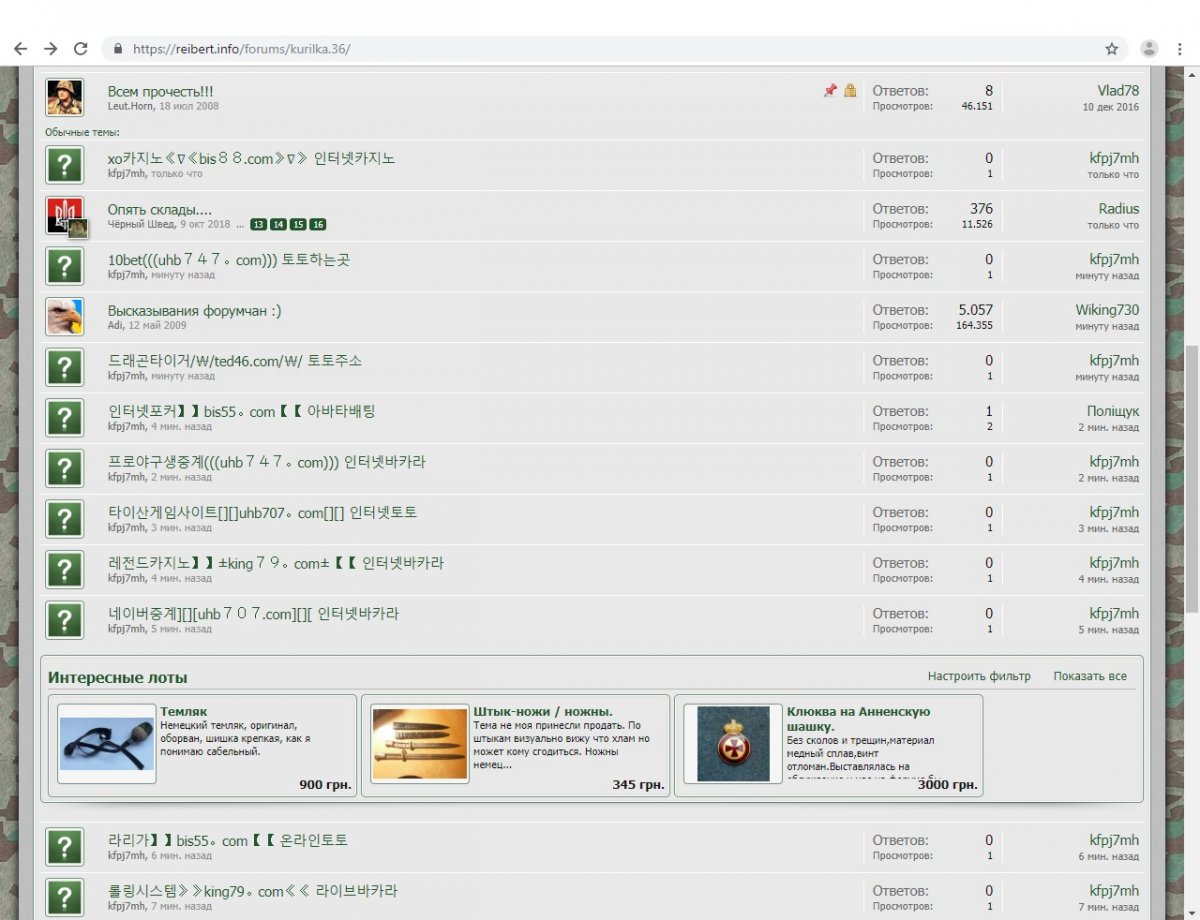Open 10bet uhb747 토토하는곳 thread title
Viewport: 1200px width, 920px height.
(x=229, y=259)
